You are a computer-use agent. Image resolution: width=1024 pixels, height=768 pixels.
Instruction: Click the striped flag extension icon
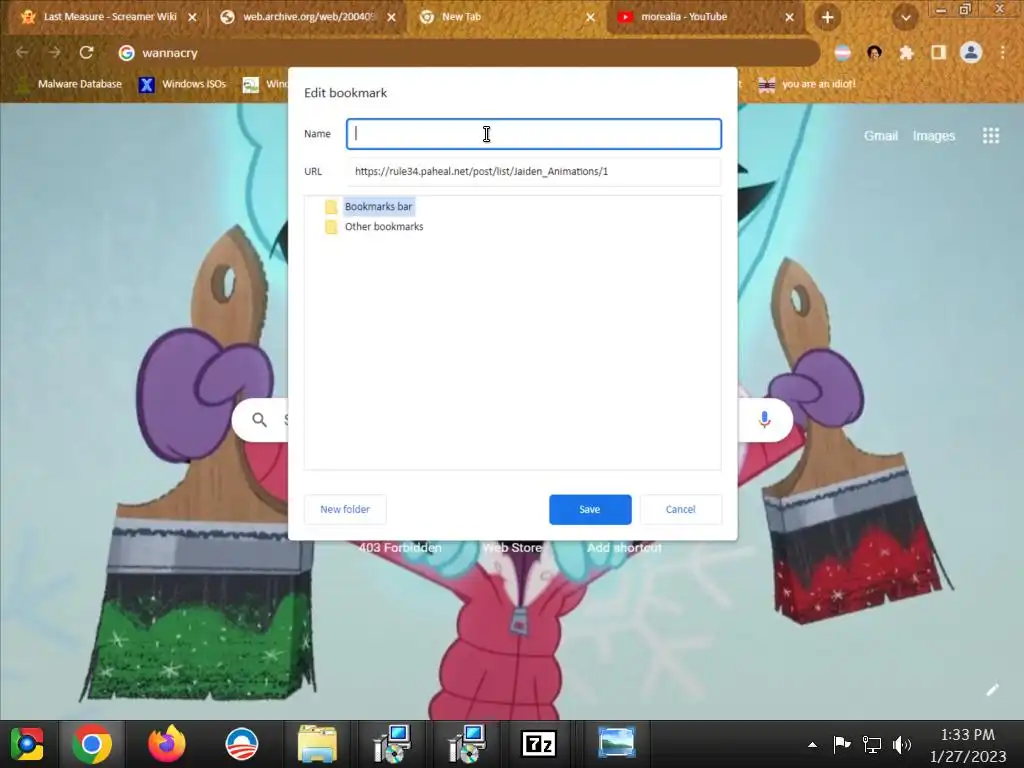pos(842,53)
